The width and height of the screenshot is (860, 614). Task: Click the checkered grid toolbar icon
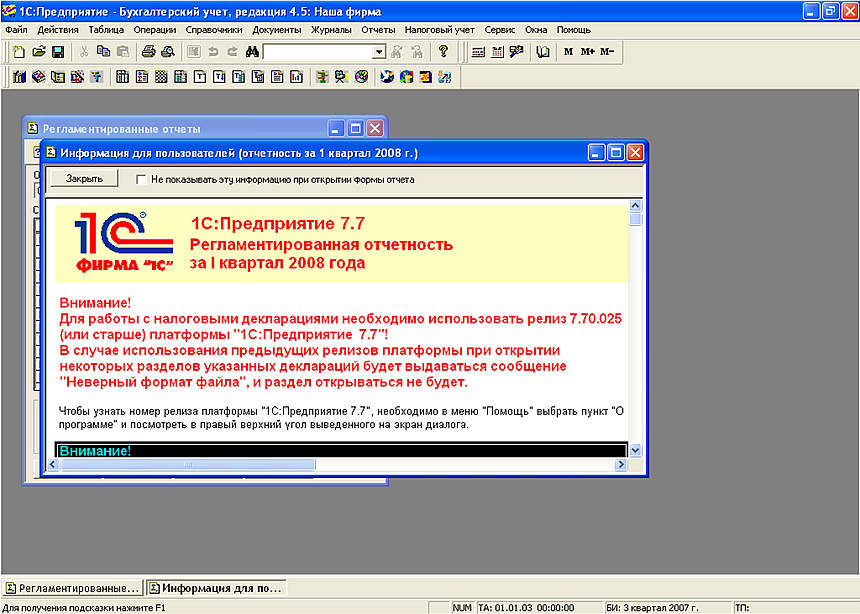pyautogui.click(x=161, y=77)
